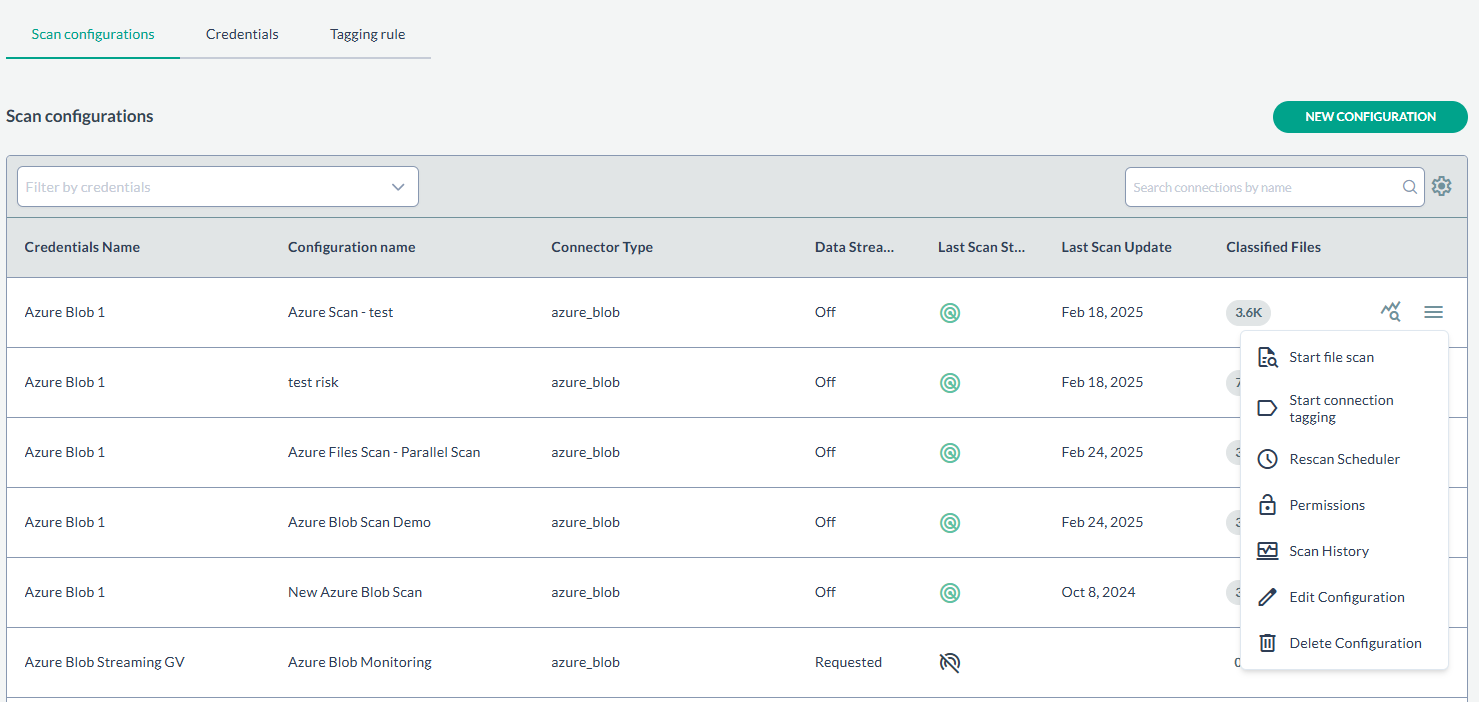Screen dimensions: 1479x702
Task: Open the Tagging rule tab
Action: [367, 34]
